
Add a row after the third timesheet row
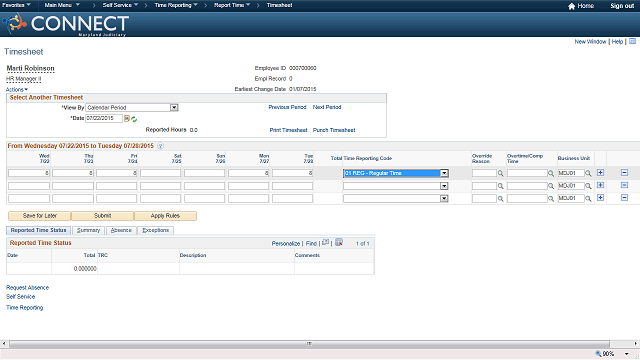click(600, 198)
